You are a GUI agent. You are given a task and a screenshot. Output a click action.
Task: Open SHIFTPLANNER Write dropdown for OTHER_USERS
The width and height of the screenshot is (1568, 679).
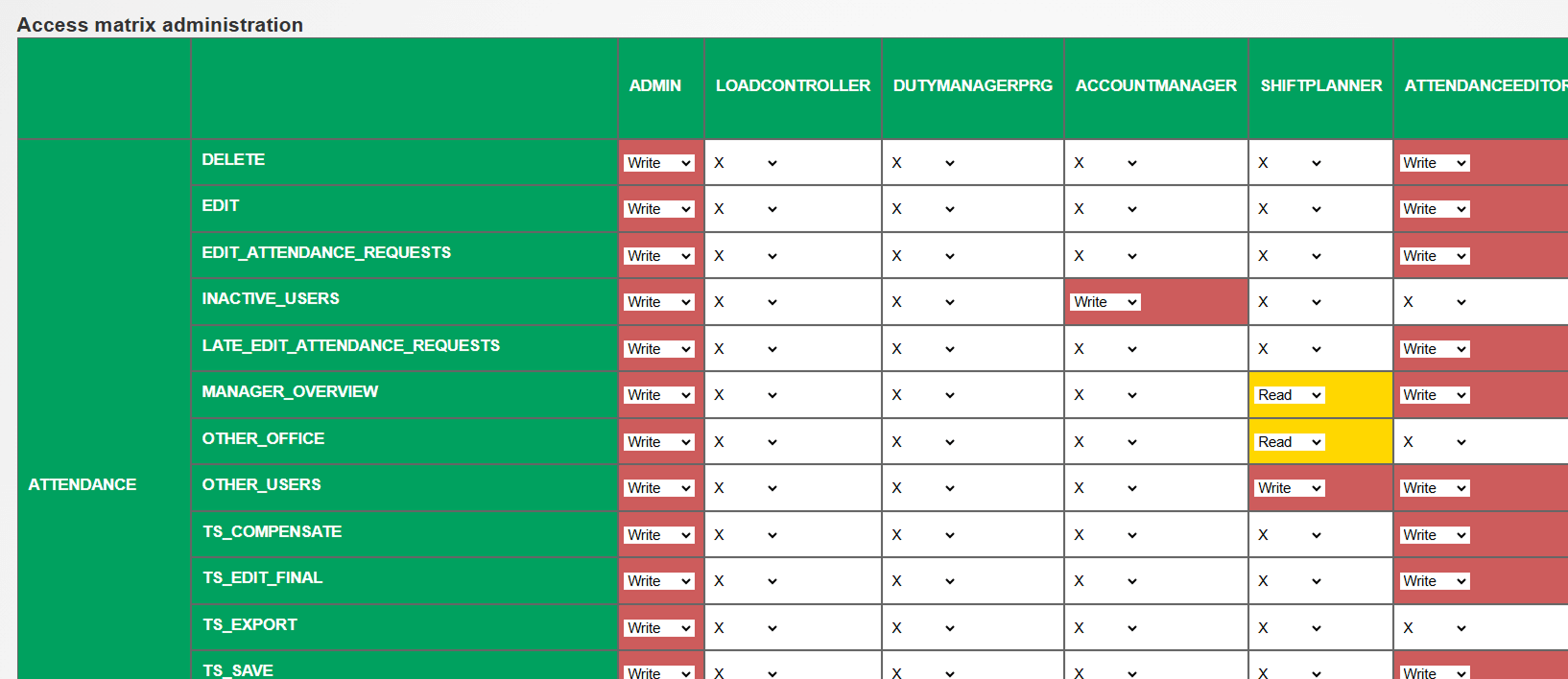1289,488
